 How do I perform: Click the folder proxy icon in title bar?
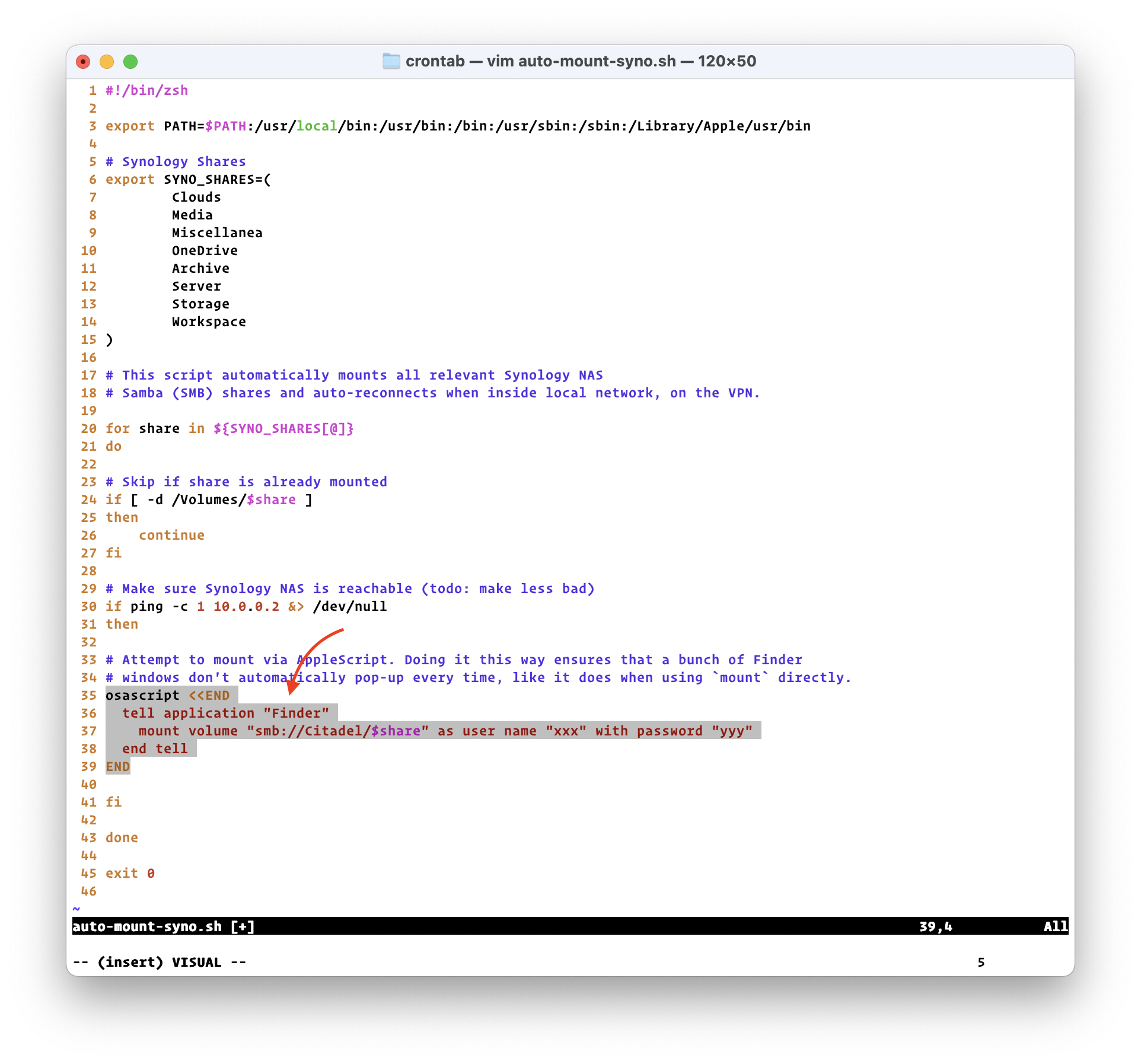[x=391, y=61]
